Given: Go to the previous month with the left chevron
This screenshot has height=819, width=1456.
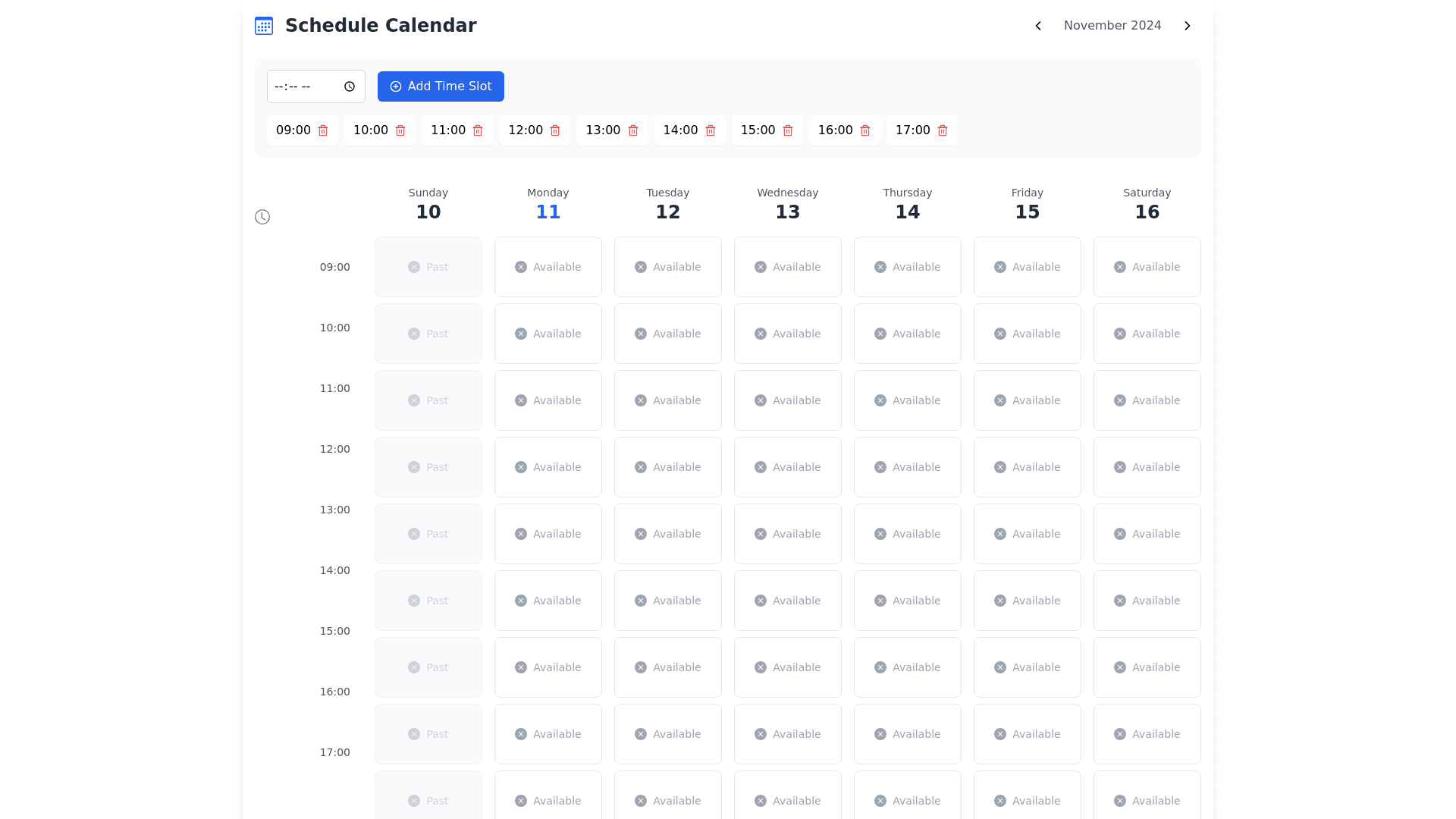Looking at the screenshot, I should (x=1038, y=26).
